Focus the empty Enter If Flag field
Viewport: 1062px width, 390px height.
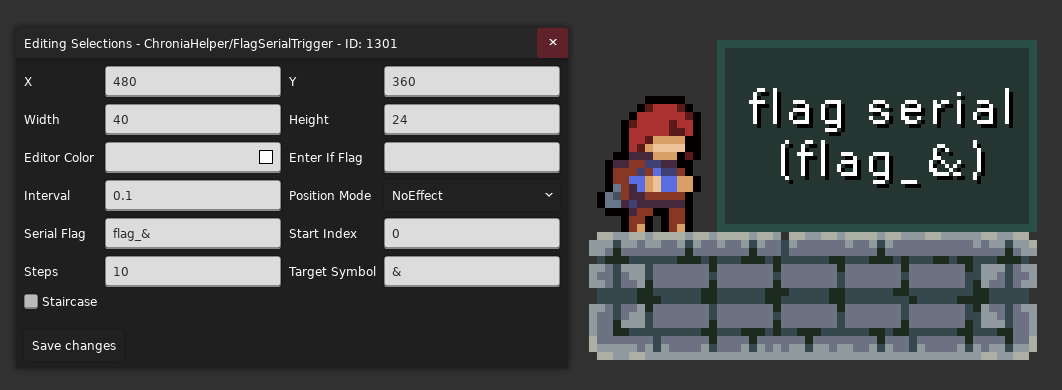(471, 157)
